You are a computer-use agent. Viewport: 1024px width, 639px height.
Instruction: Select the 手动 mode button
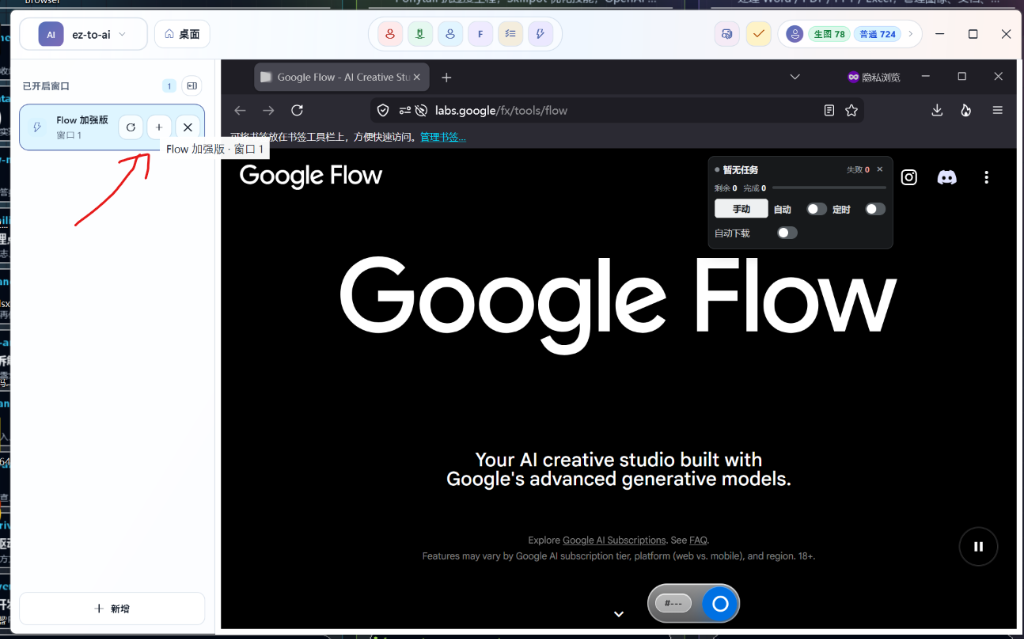pyautogui.click(x=741, y=209)
